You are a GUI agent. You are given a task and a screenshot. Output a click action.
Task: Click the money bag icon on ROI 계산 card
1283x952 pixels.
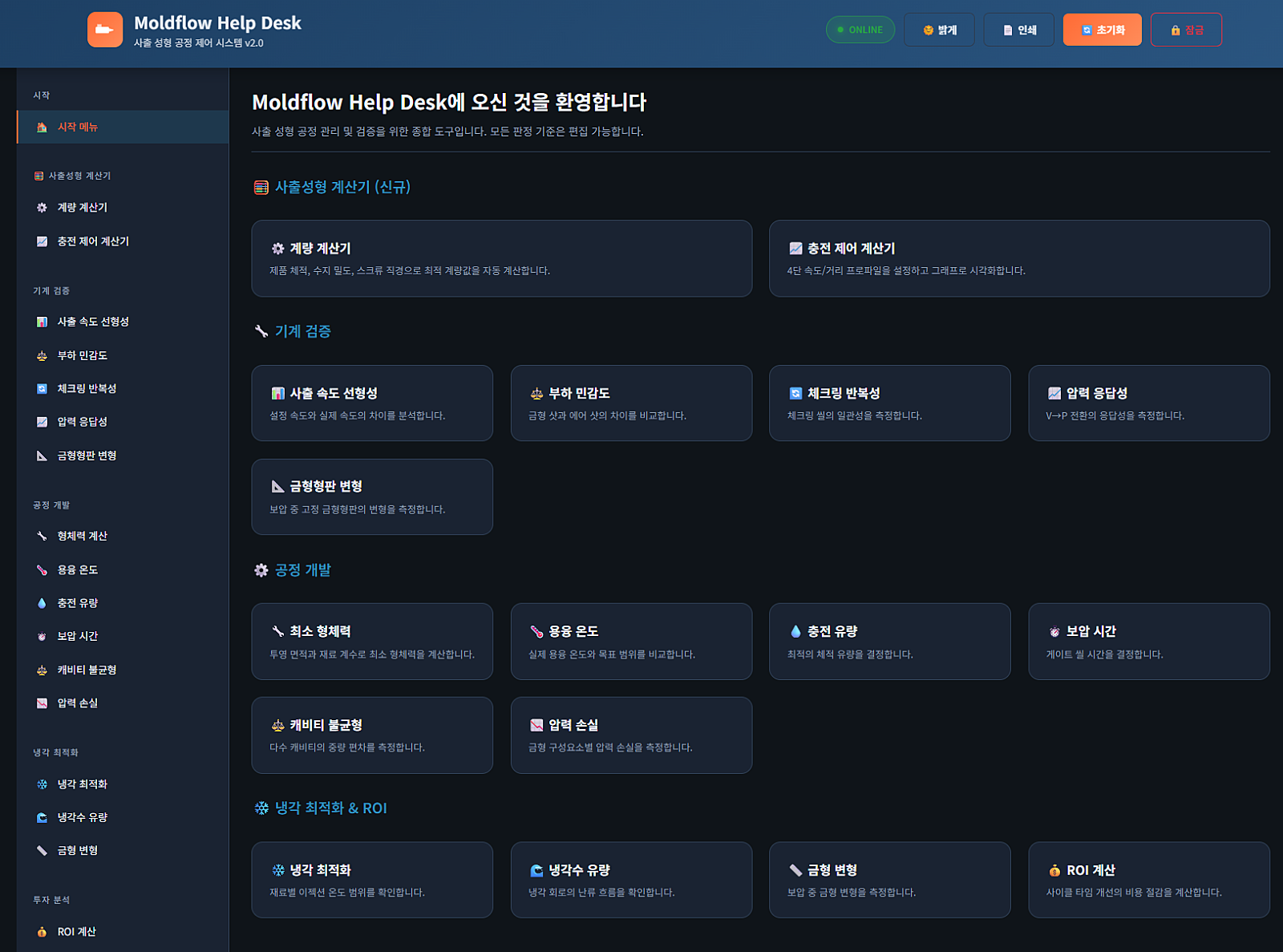(1054, 870)
